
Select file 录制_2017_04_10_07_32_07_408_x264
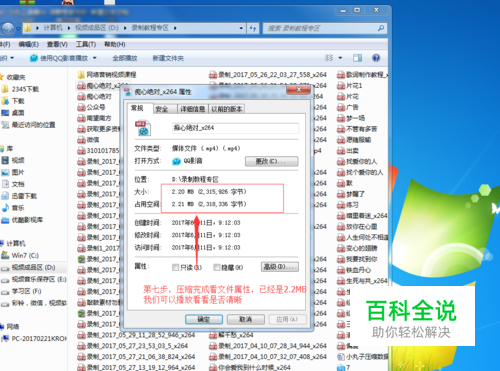268,357
